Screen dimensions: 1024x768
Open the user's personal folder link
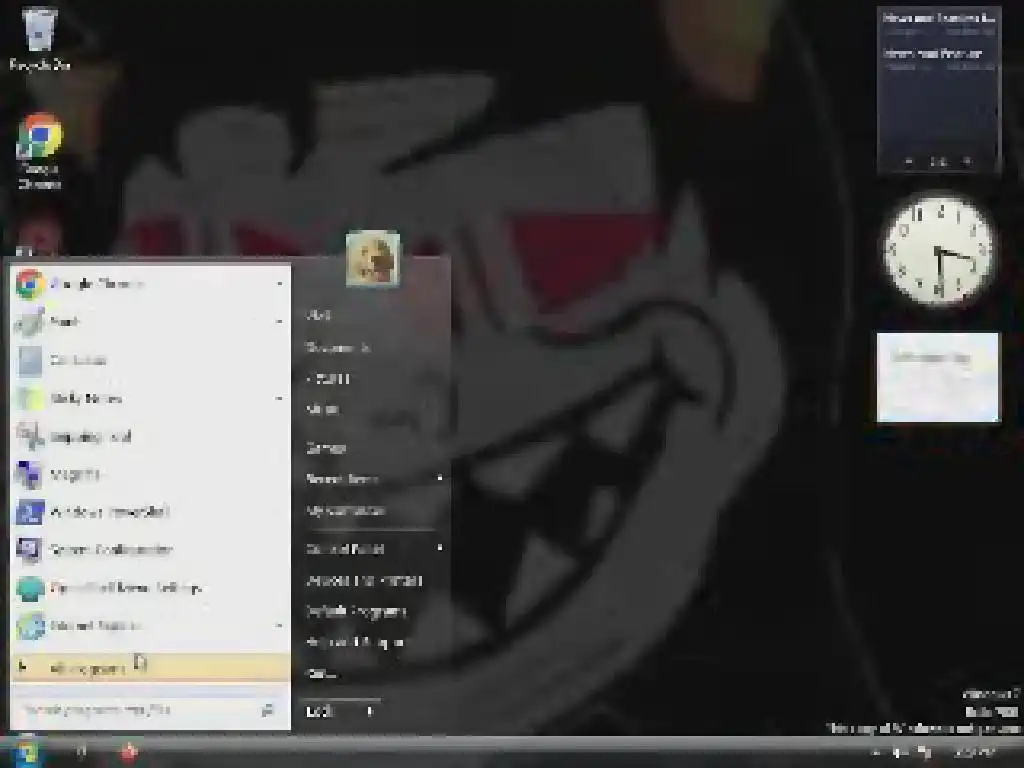[x=319, y=315]
